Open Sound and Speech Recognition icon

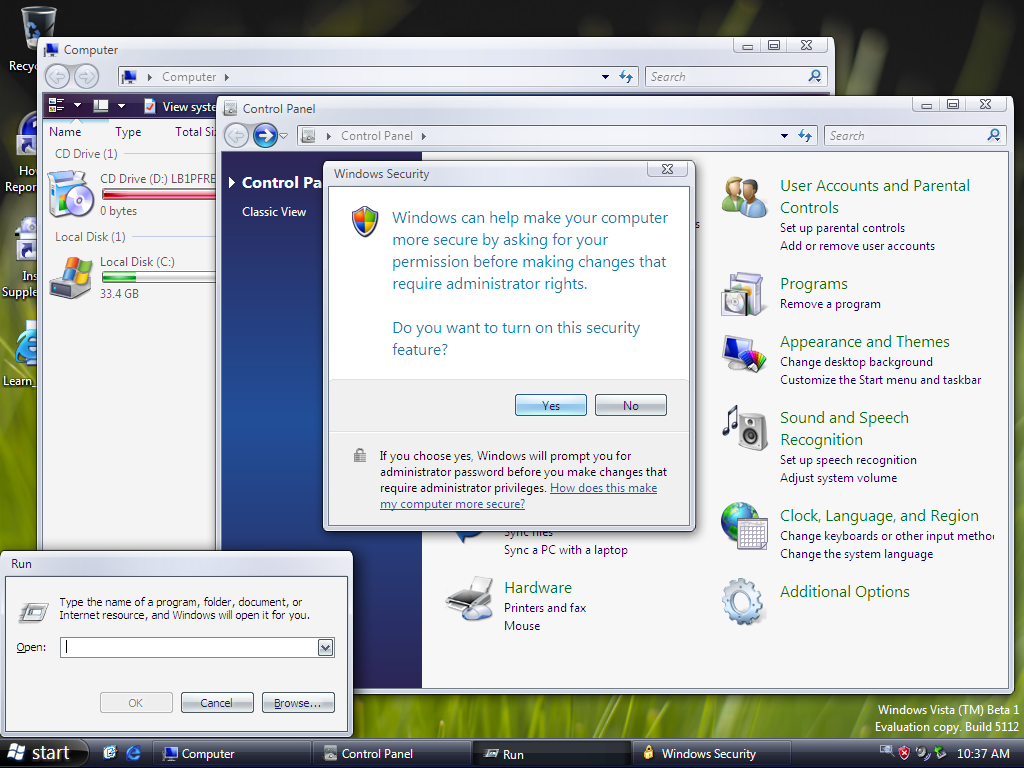pos(743,428)
